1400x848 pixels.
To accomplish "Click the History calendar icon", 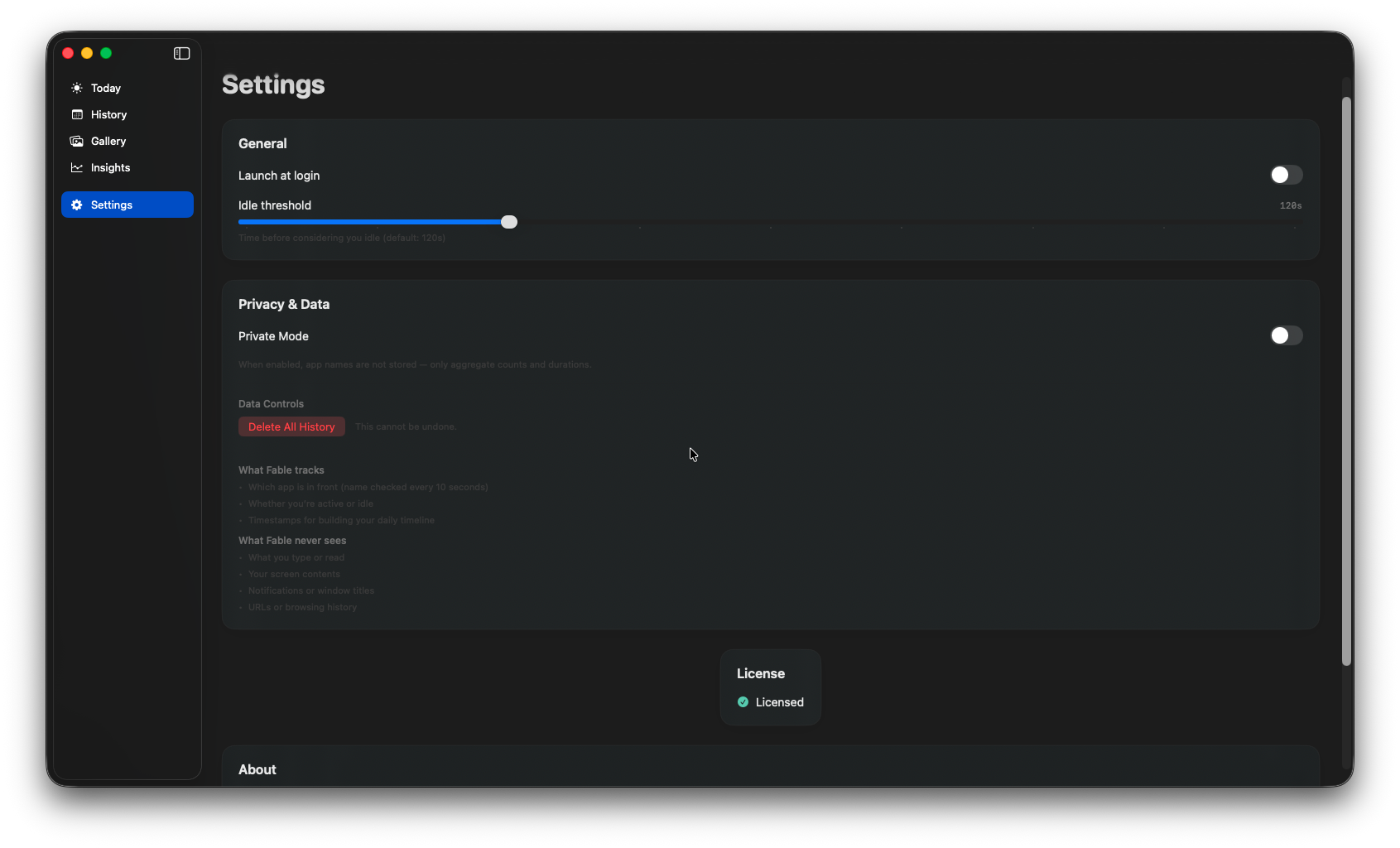I will 76,114.
